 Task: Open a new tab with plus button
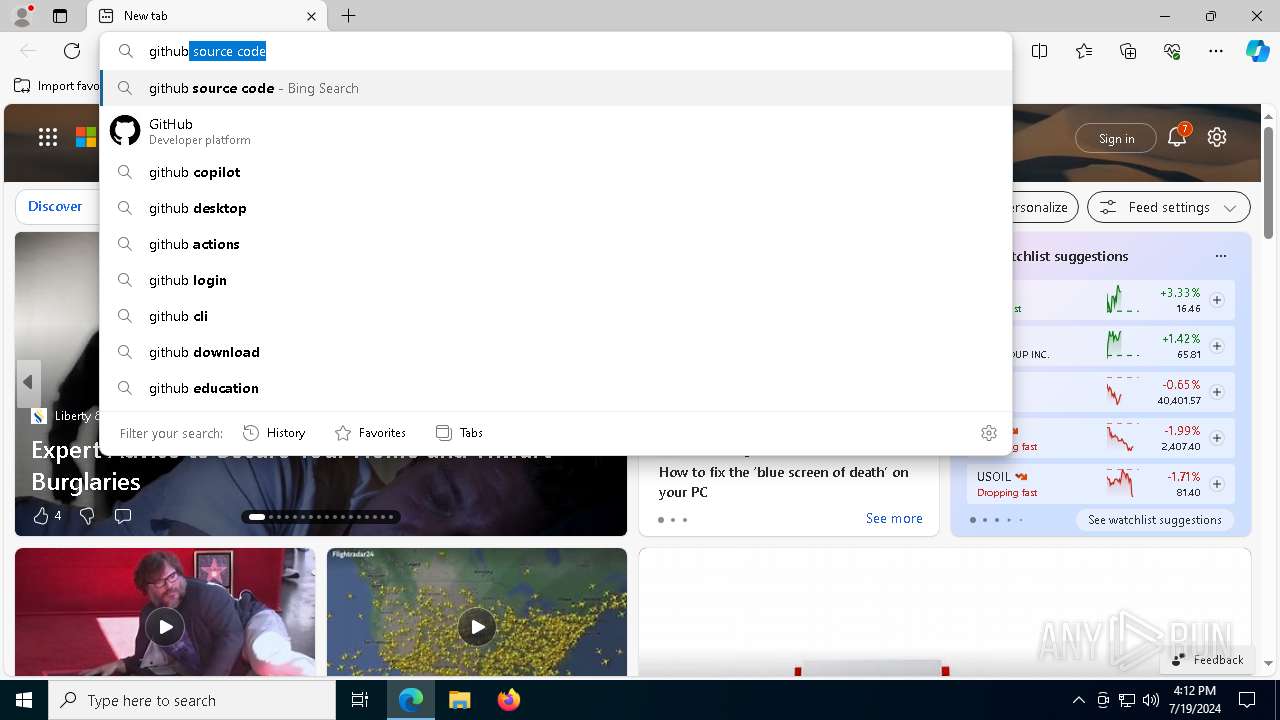348,16
